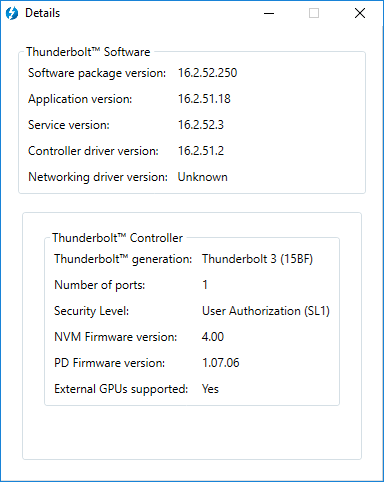This screenshot has height=482, width=384.
Task: Click the Security Level label
Action: (91, 311)
